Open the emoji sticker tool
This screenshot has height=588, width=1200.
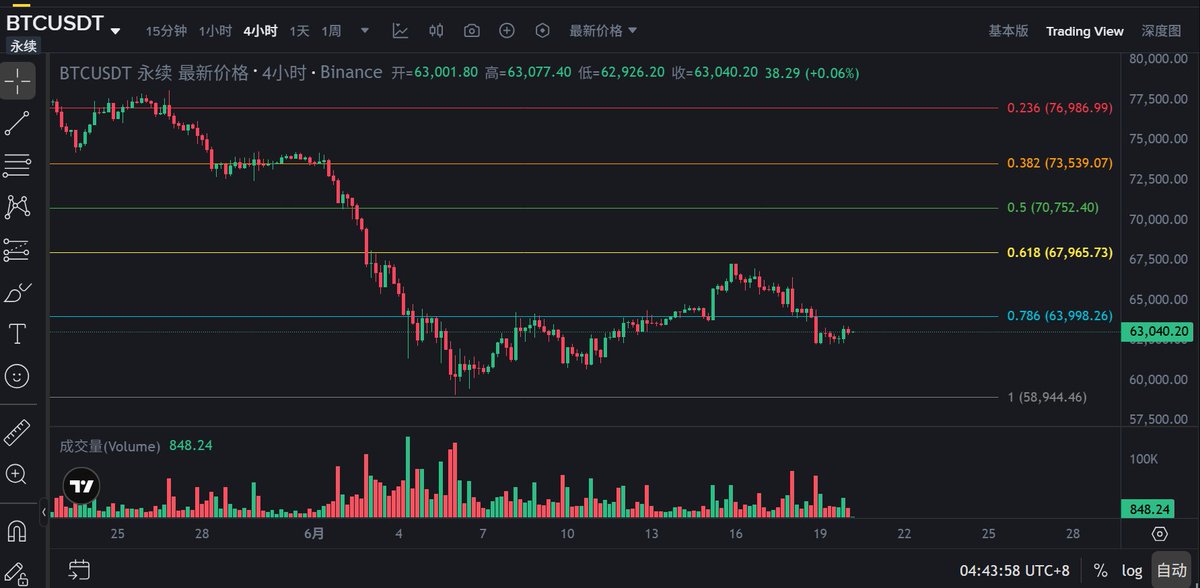pos(17,376)
